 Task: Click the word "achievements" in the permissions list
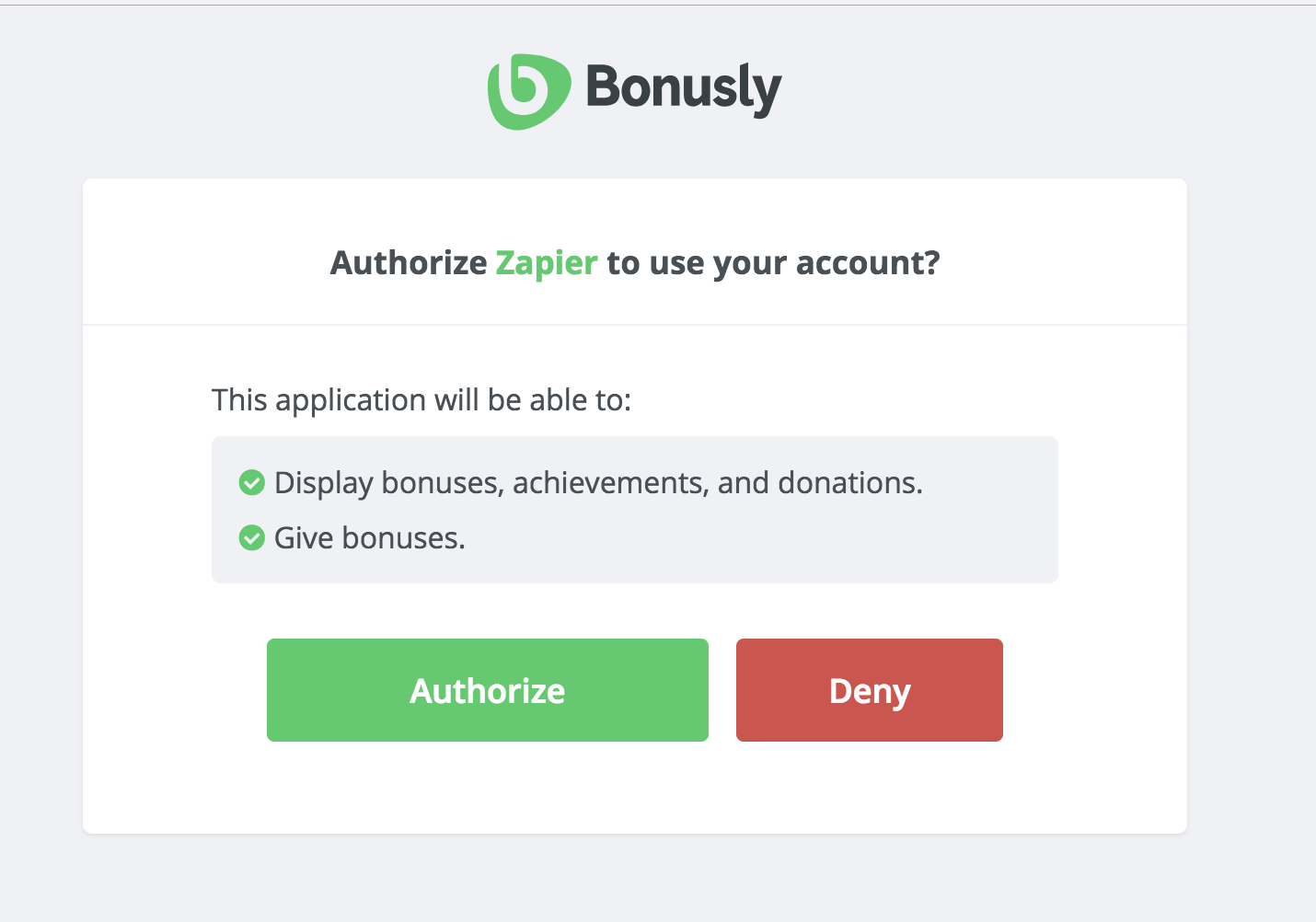pos(611,483)
